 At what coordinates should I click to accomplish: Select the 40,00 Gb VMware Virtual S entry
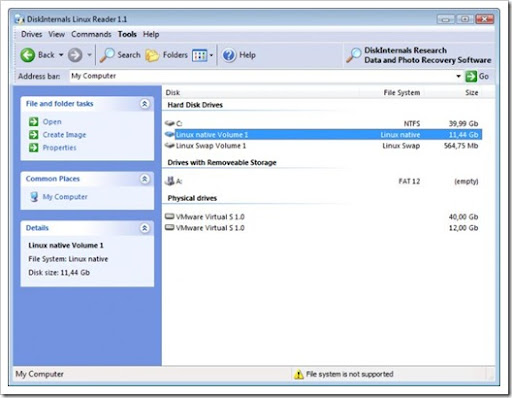(x=210, y=217)
